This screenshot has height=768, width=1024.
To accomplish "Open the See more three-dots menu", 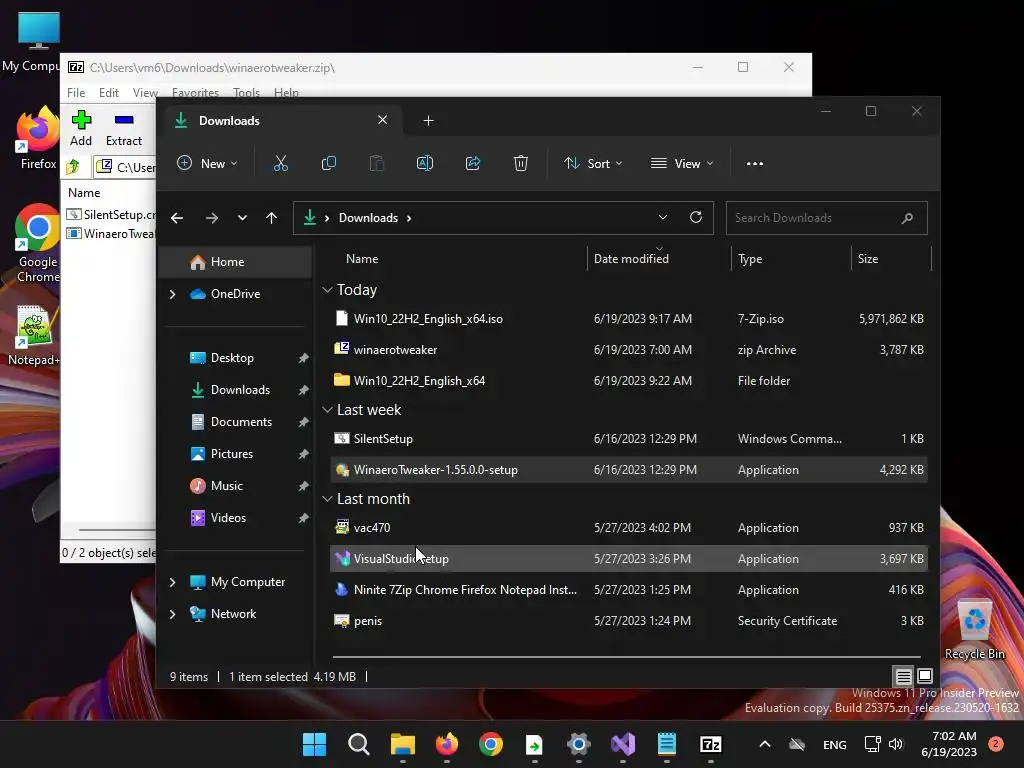I will pos(754,164).
